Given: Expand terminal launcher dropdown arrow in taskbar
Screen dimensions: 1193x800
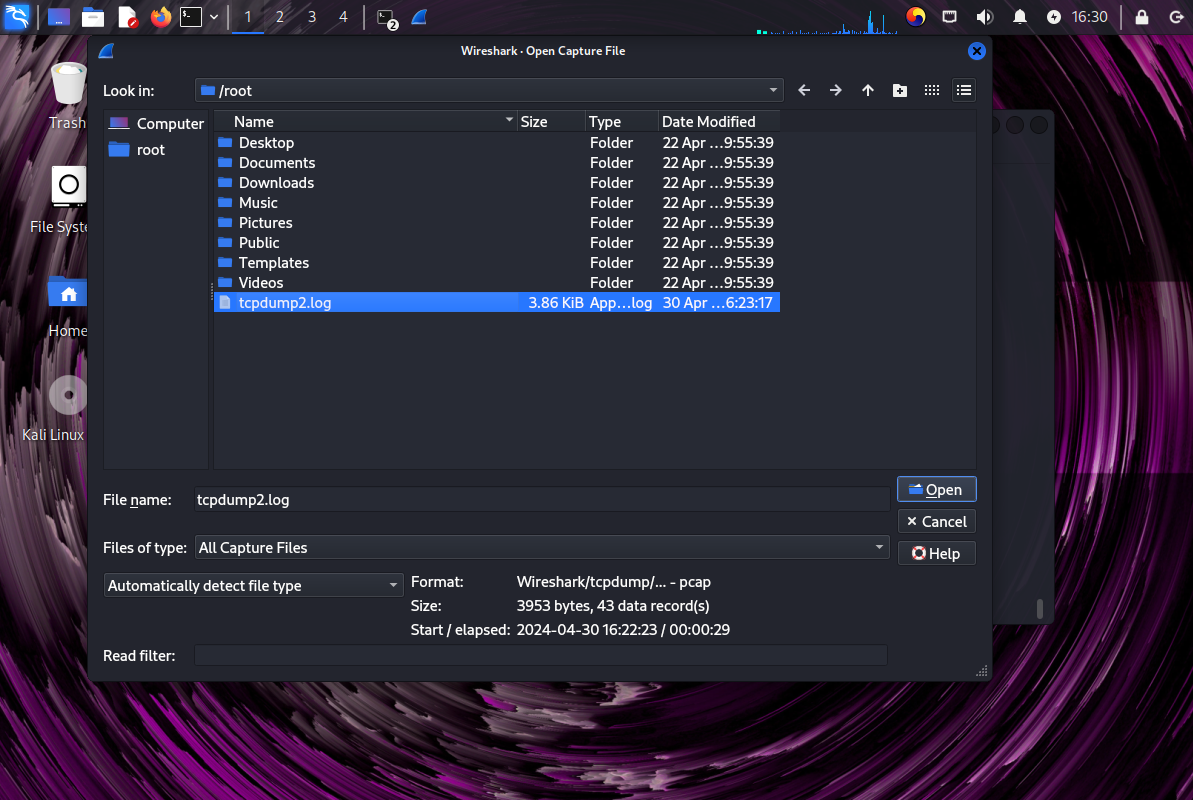Looking at the screenshot, I should (214, 17).
